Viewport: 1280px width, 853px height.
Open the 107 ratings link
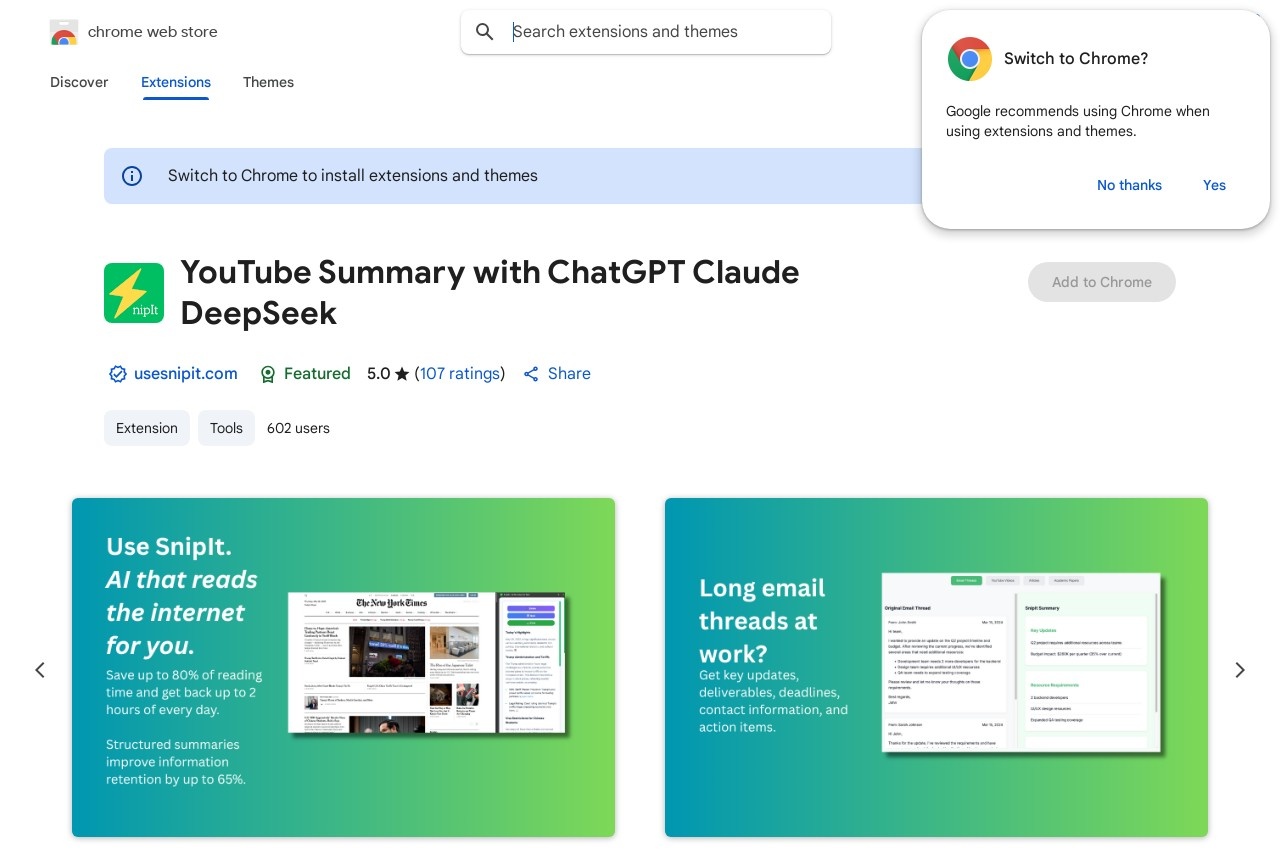click(460, 374)
